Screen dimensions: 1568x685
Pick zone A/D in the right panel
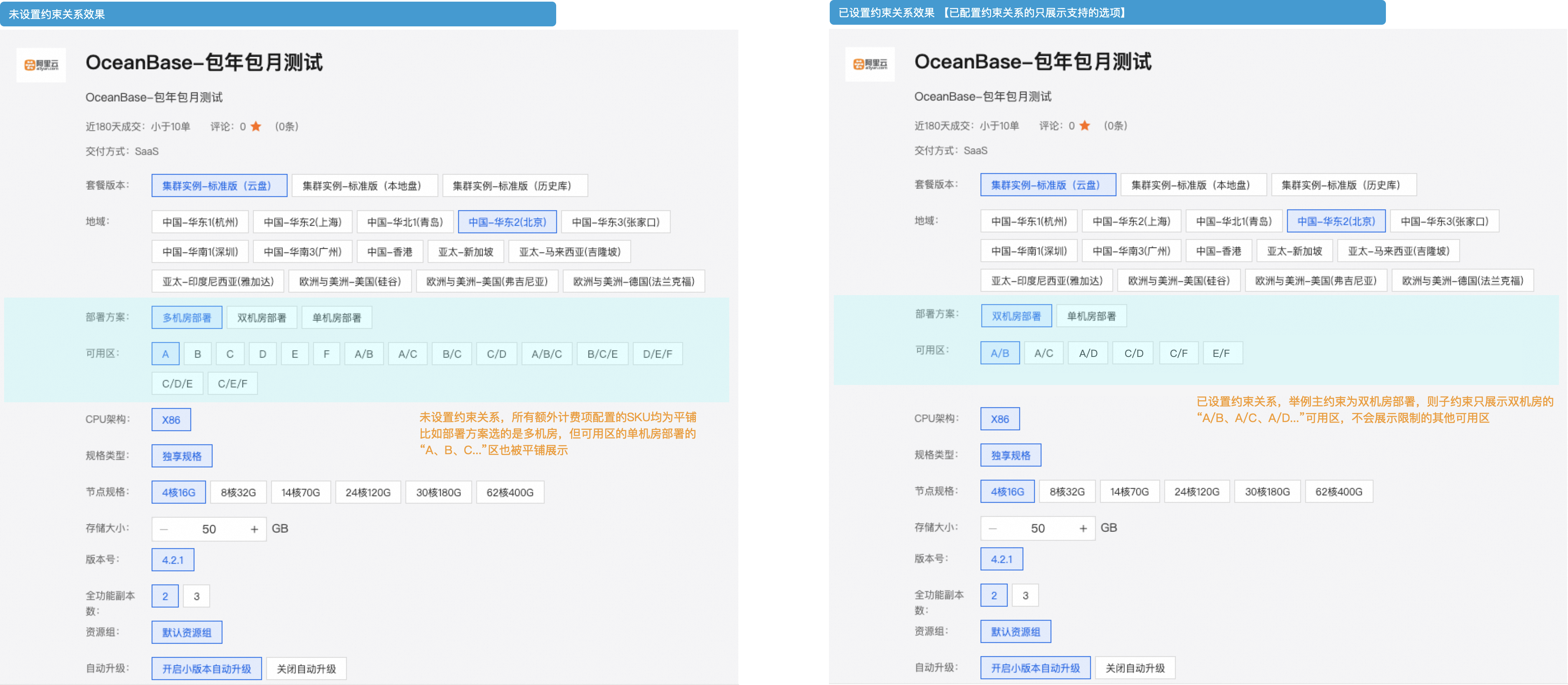[1088, 353]
